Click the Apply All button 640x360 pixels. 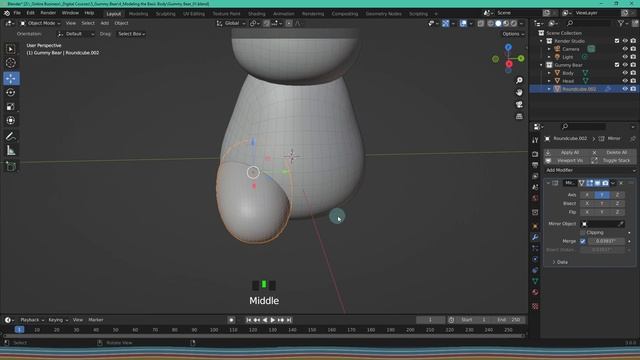(x=567, y=152)
